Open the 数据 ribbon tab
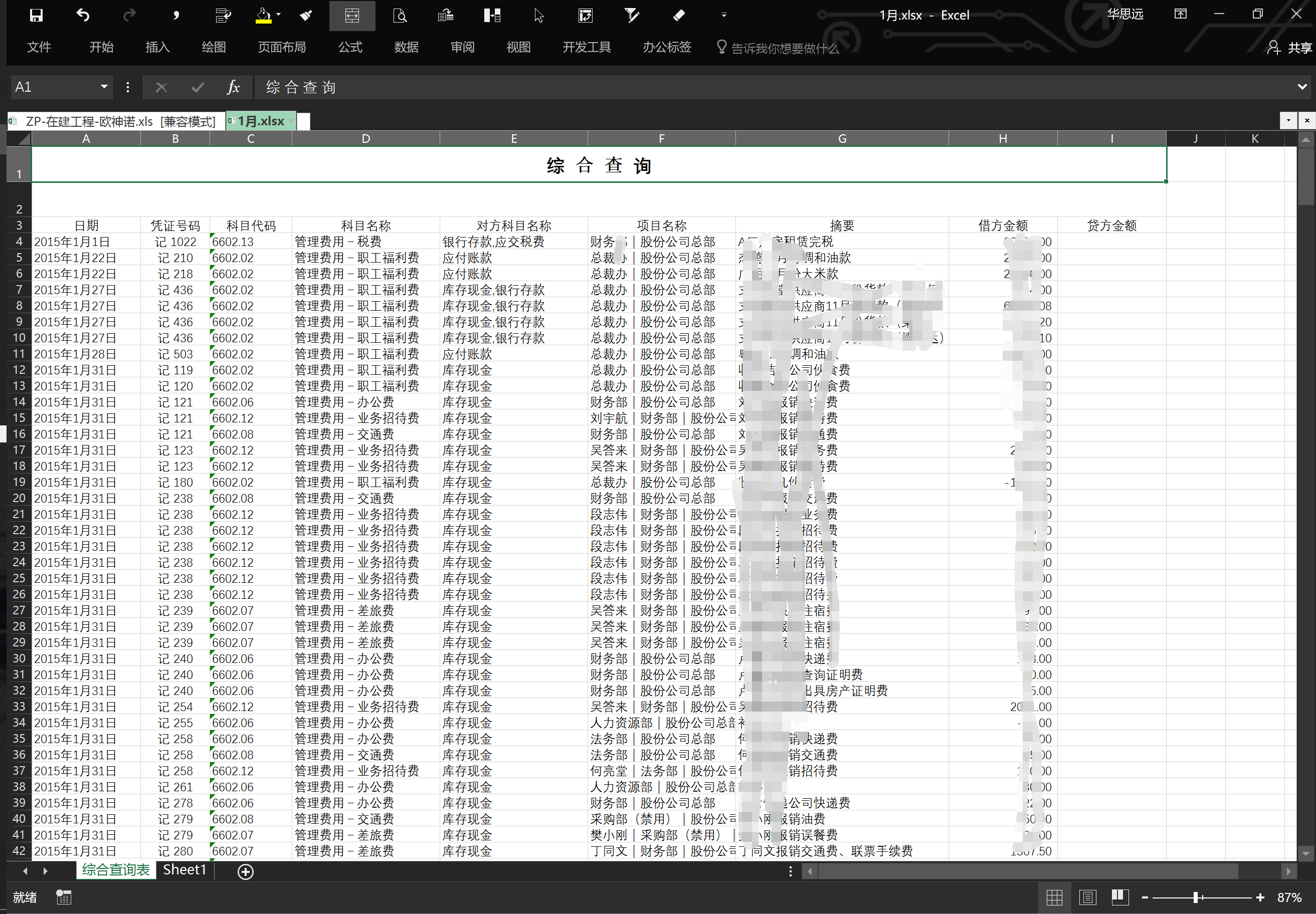 click(406, 47)
